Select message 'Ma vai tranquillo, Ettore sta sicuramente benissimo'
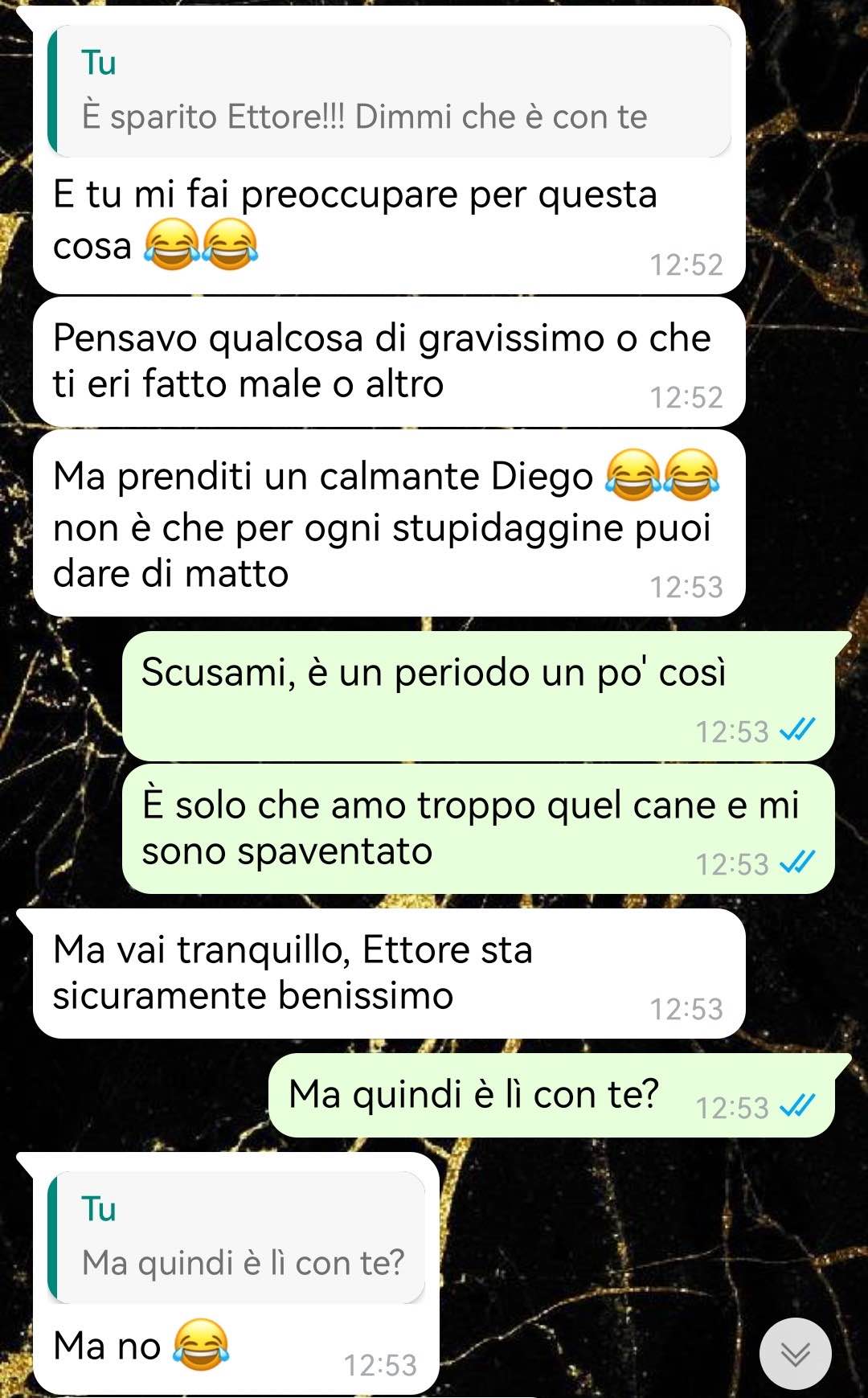 point(389,974)
